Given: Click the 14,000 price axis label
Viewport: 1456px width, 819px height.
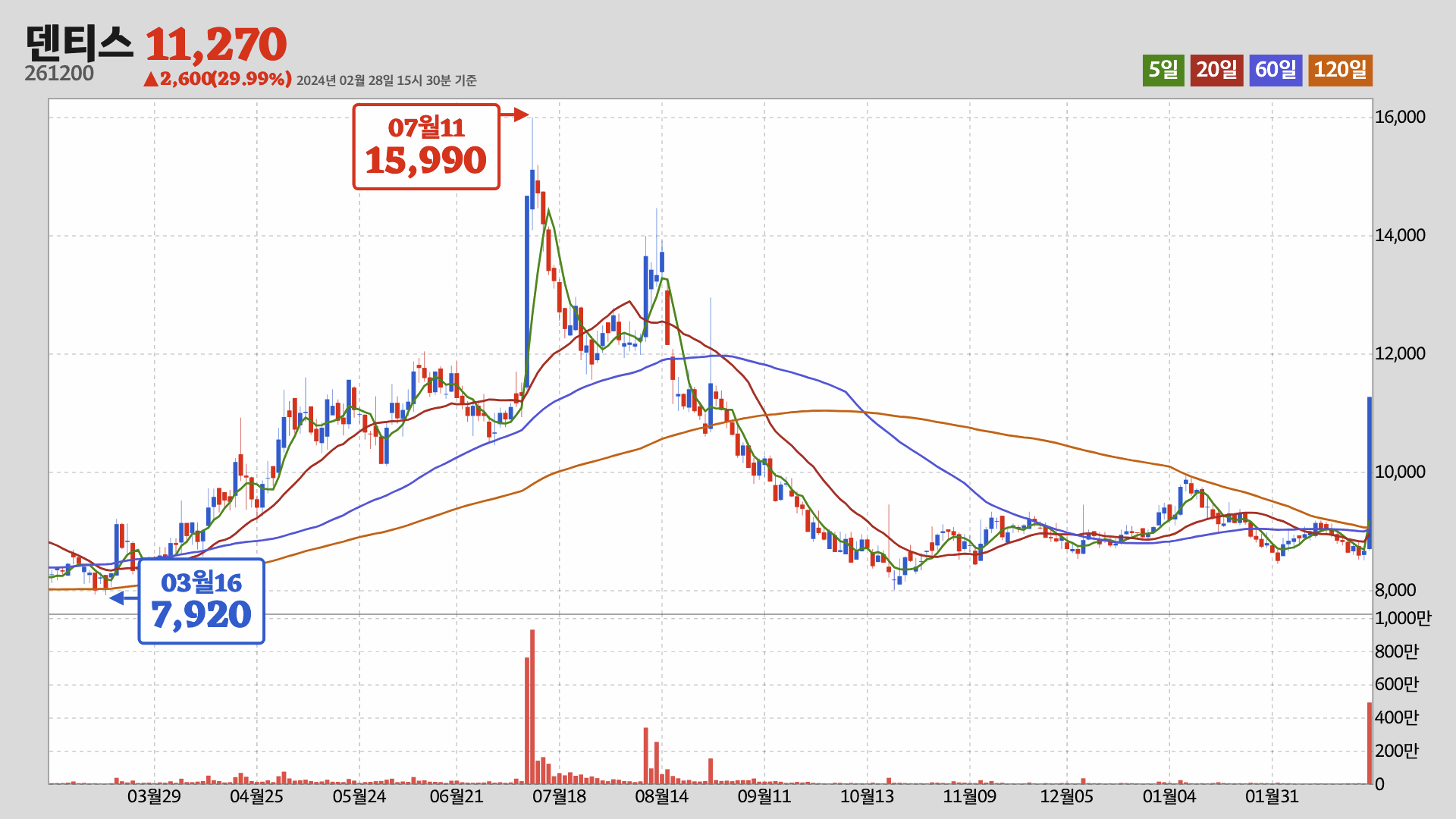Looking at the screenshot, I should pyautogui.click(x=1400, y=235).
